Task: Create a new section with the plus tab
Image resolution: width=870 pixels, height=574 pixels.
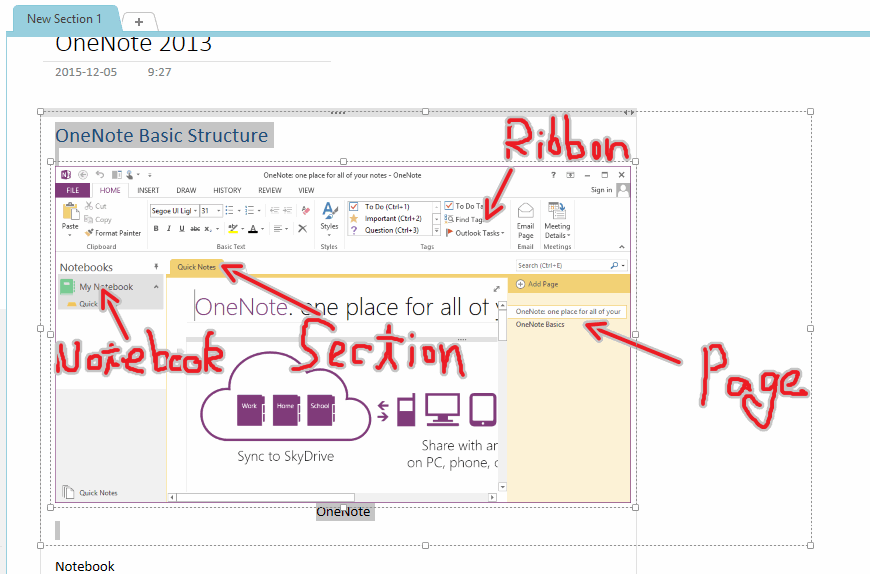Action: click(x=139, y=22)
